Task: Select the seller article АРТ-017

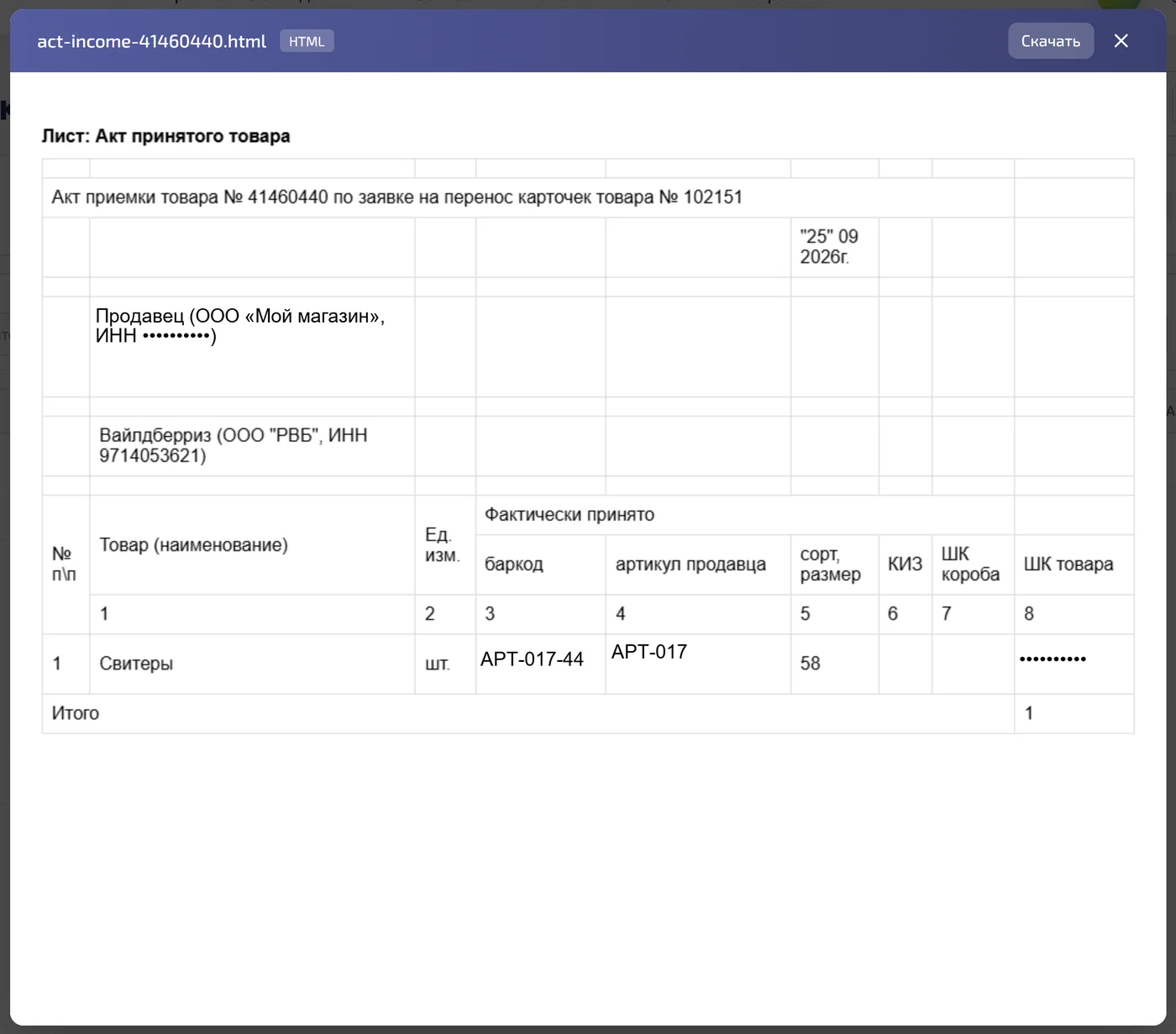Action: [x=649, y=652]
